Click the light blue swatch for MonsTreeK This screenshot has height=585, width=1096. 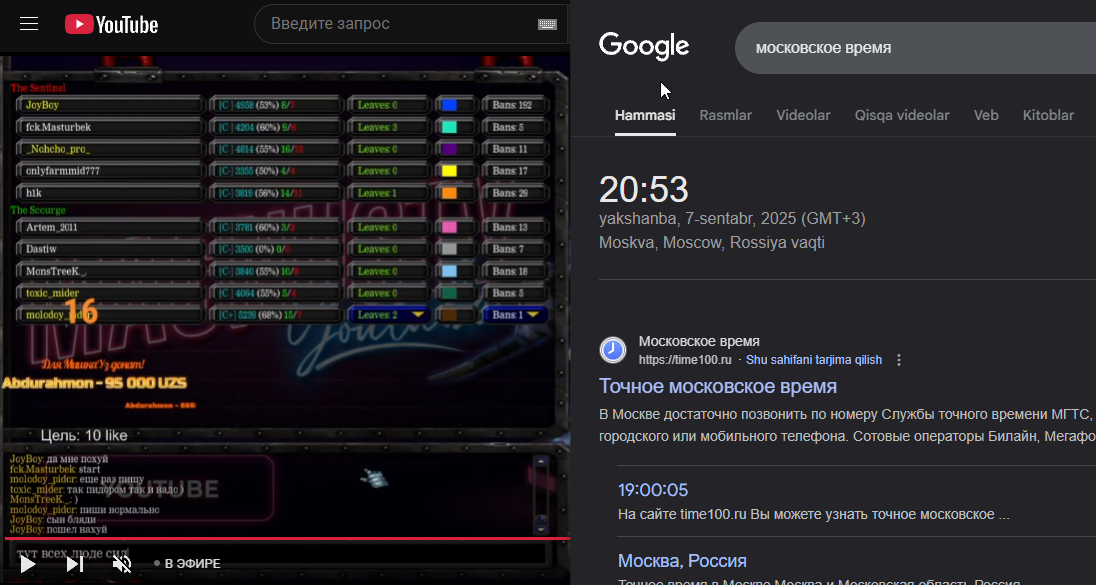449,271
